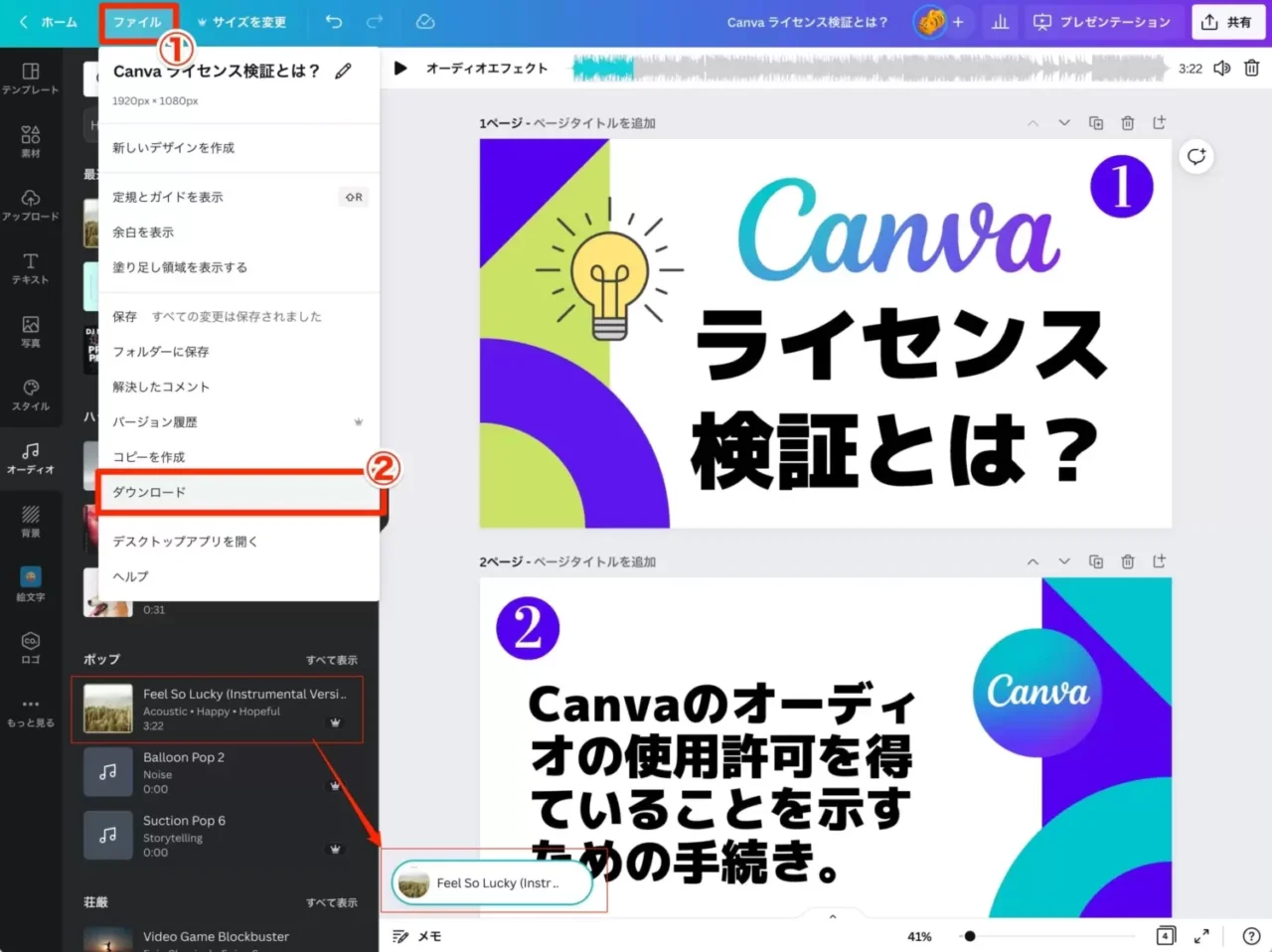1272x952 pixels.
Task: Add new page after page 1
Action: pyautogui.click(x=1159, y=123)
